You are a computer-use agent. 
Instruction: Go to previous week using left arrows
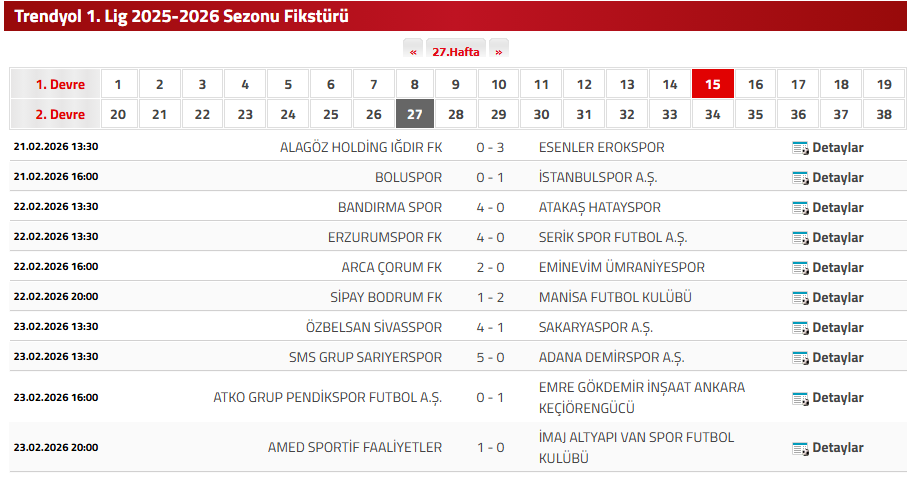point(413,51)
